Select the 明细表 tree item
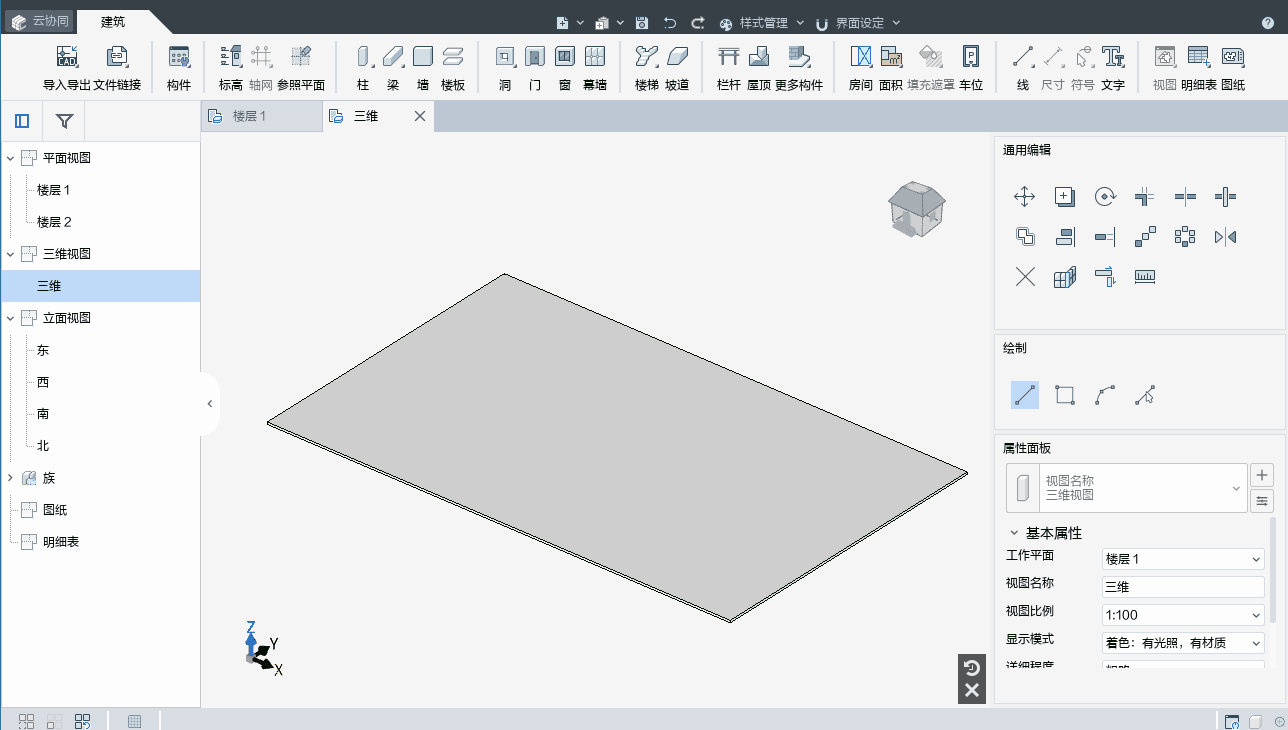The image size is (1288, 730). [61, 542]
